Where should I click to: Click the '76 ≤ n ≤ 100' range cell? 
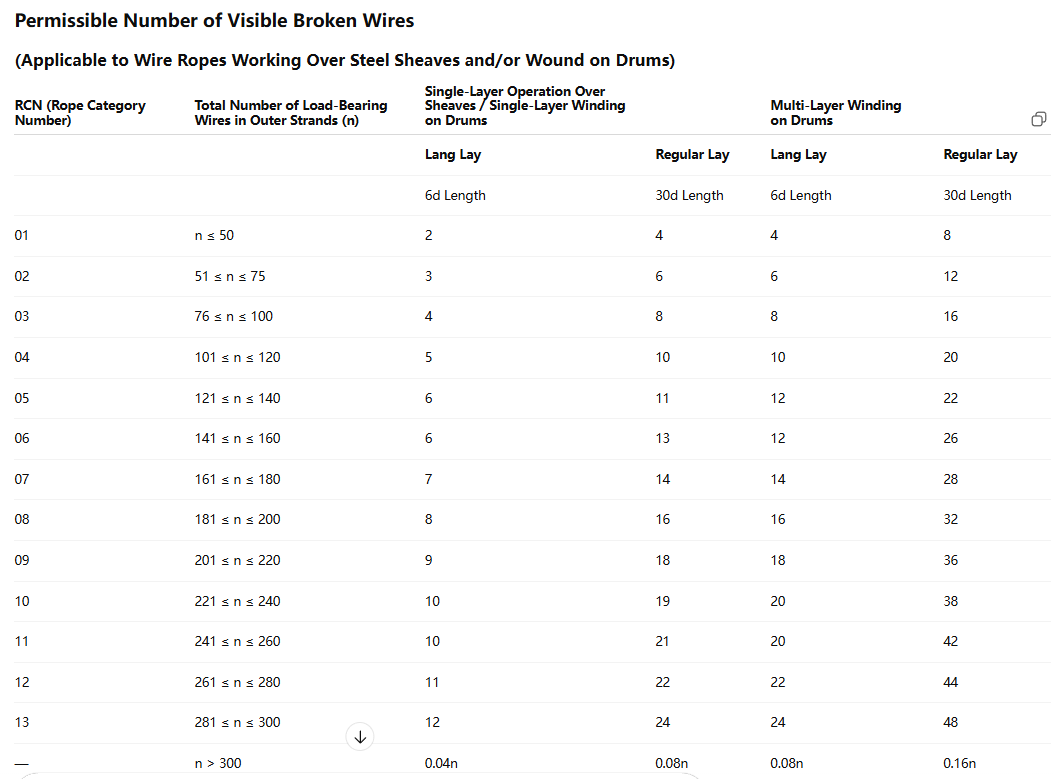point(234,316)
